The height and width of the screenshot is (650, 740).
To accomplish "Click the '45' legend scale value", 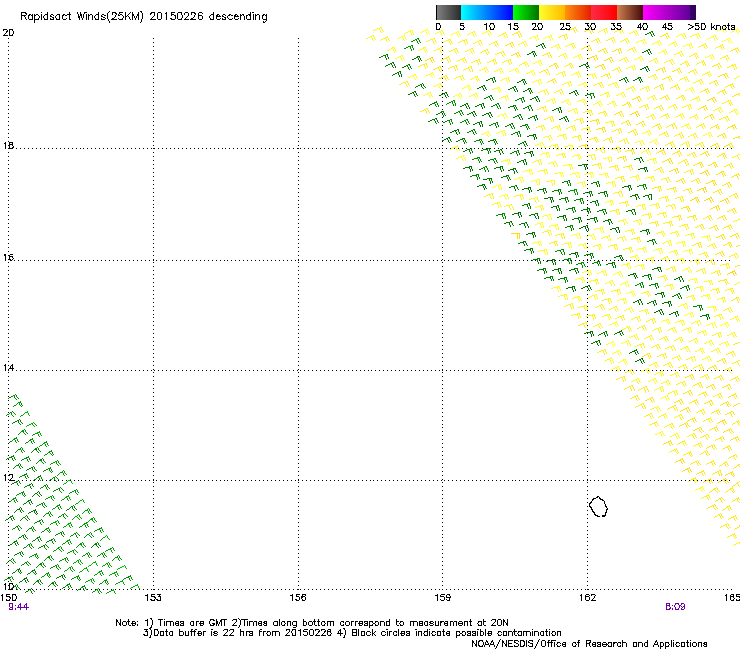I will (667, 27).
